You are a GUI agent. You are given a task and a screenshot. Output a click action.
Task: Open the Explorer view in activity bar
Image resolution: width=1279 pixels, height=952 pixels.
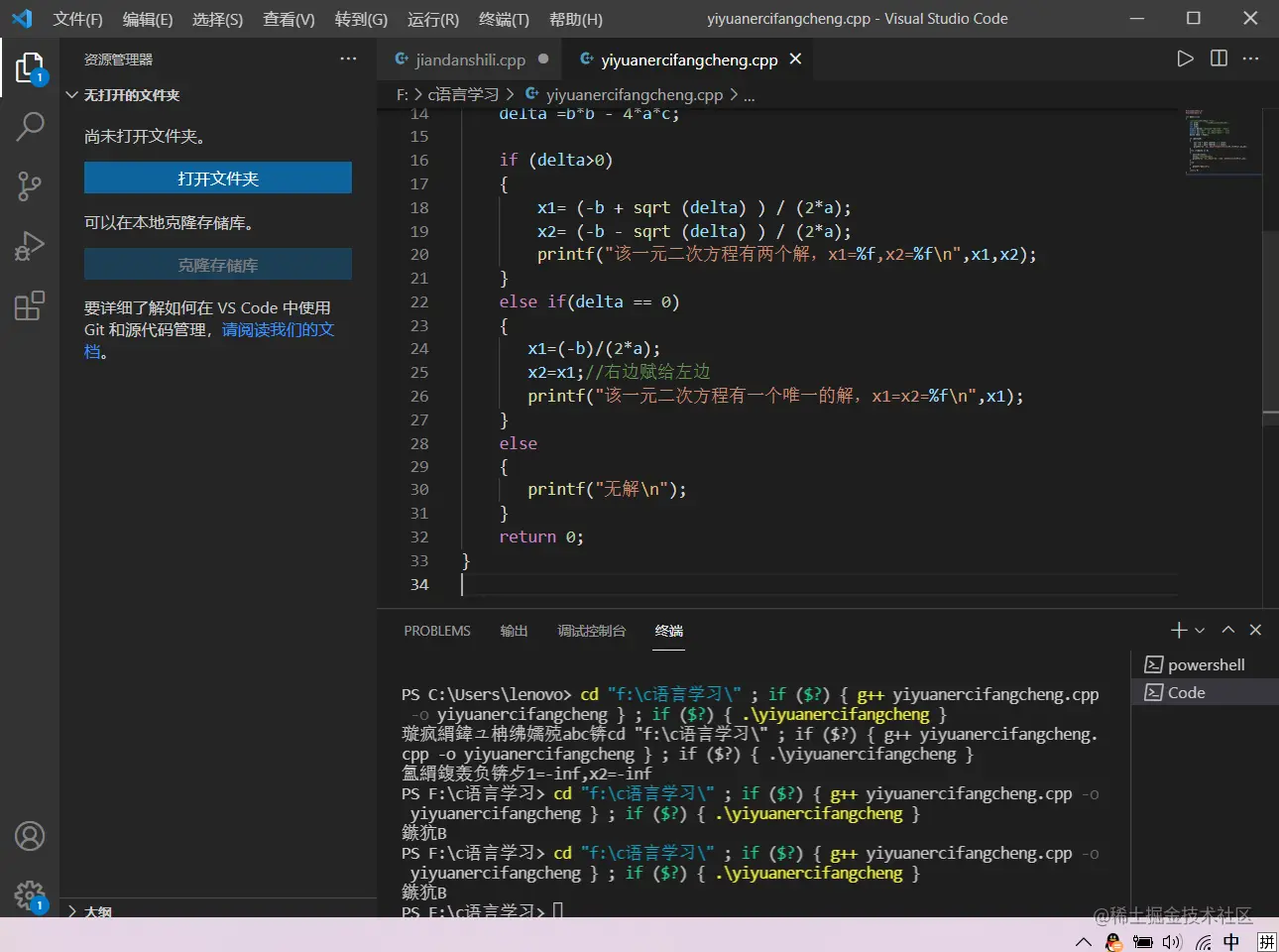[30, 67]
